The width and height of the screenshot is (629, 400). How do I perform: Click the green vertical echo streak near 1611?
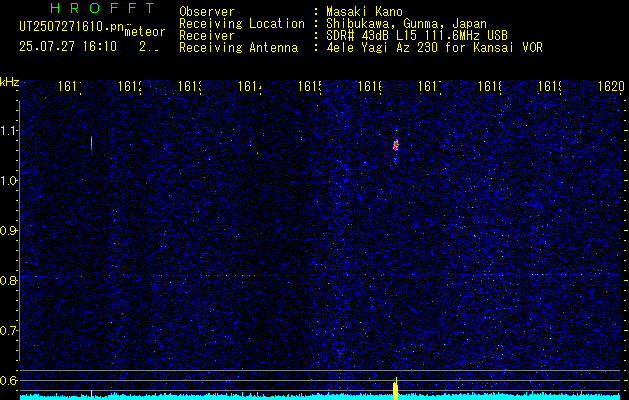tap(91, 143)
